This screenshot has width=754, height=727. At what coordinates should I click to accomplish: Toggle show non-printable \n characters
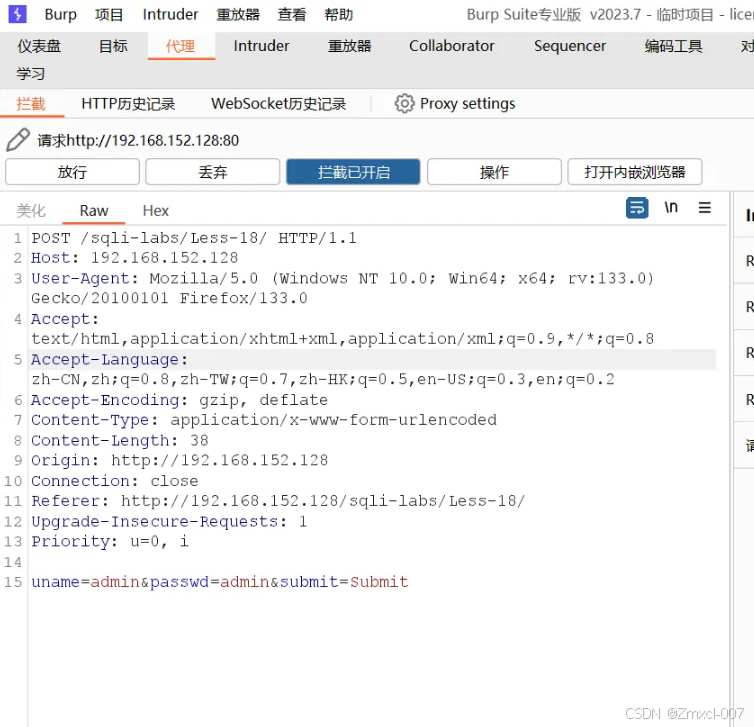pos(671,208)
